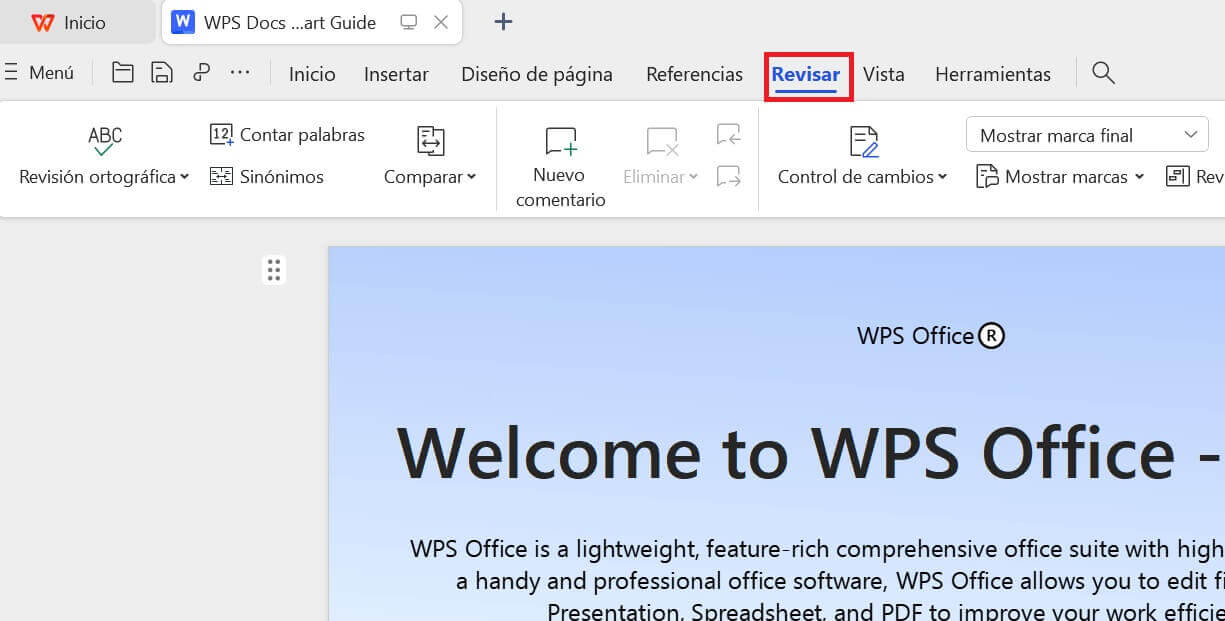
Task: Click the Save document icon
Action: click(x=161, y=72)
